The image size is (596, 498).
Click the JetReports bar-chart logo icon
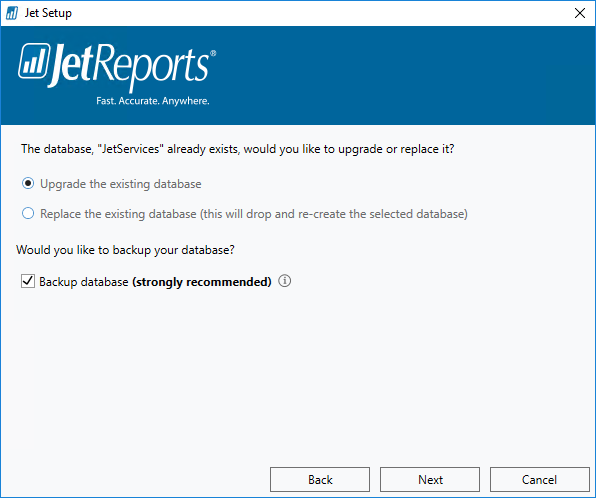point(34,61)
